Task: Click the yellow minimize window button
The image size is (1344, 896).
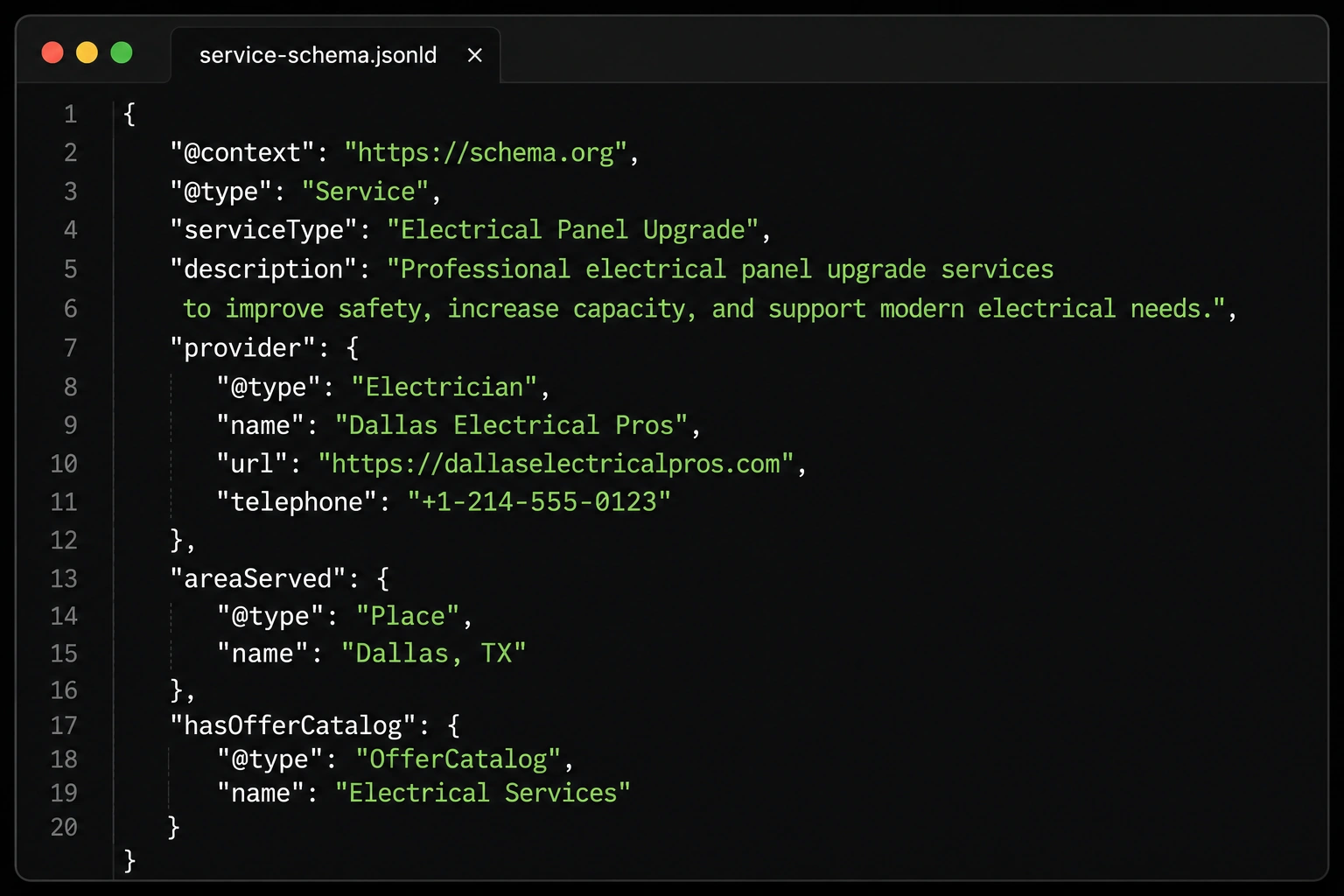Action: [87, 53]
